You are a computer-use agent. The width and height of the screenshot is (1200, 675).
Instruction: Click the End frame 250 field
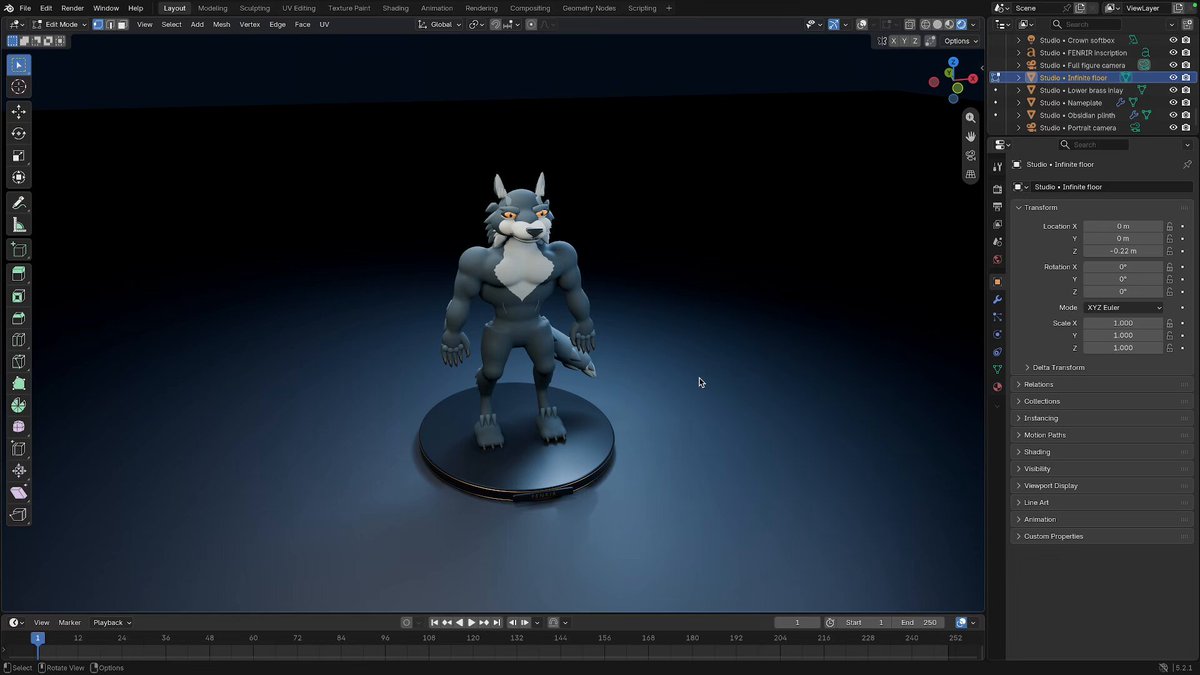(x=919, y=622)
